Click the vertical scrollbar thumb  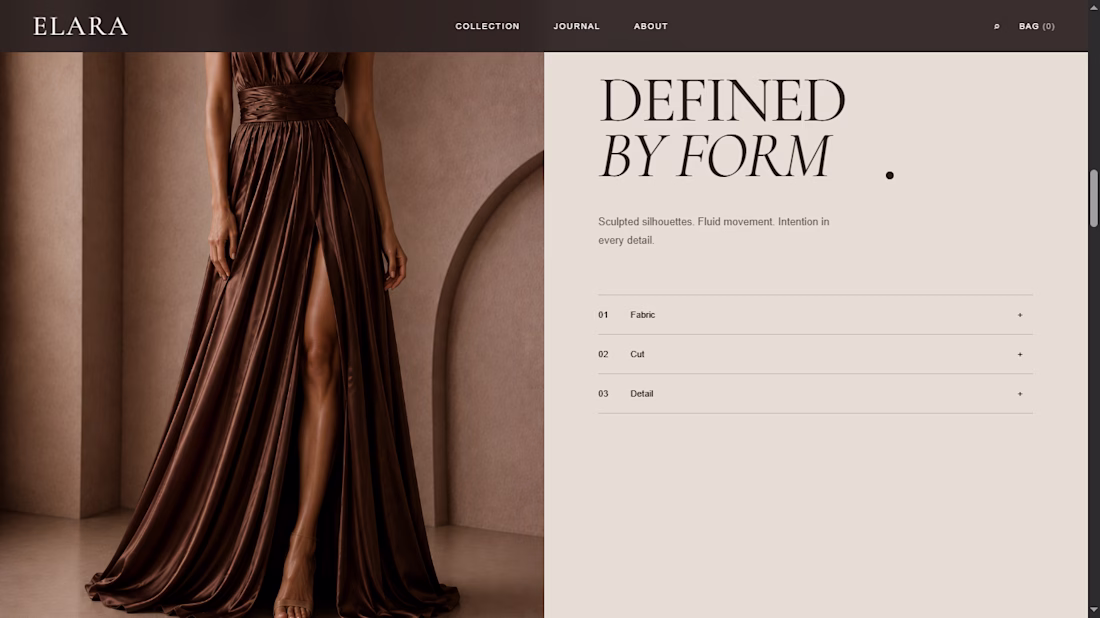(1094, 198)
